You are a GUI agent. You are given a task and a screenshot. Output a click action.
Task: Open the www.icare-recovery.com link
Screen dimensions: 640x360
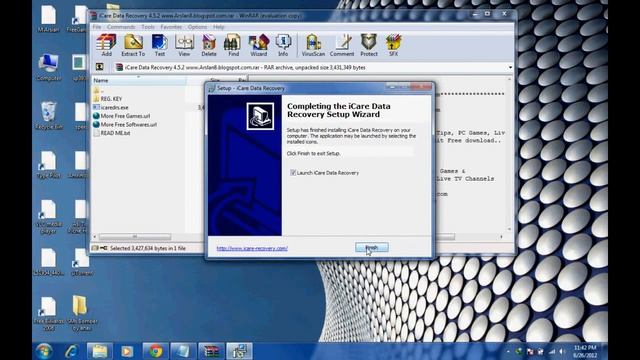[252, 248]
